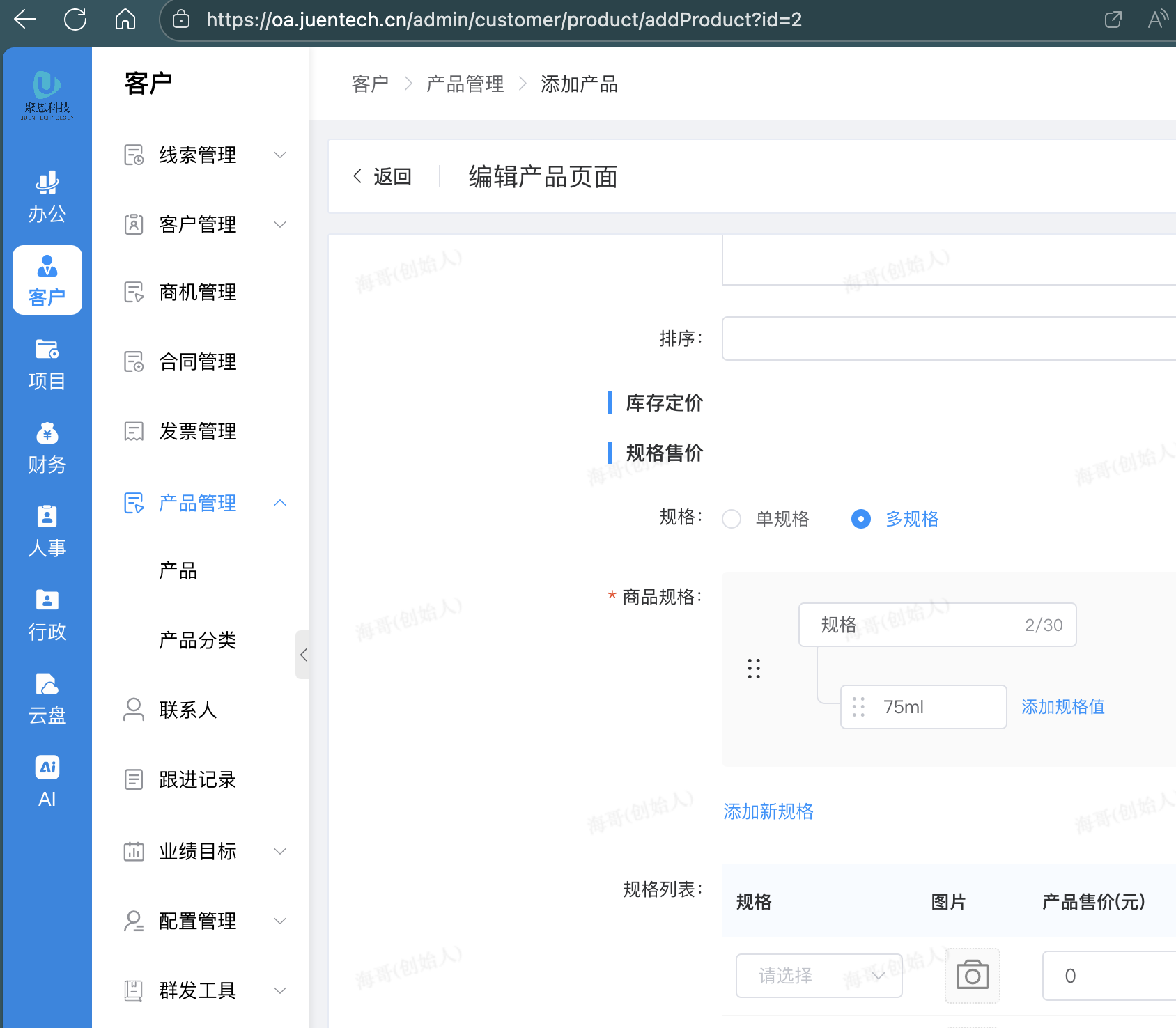
Task: Open the 人事 HR module icon
Action: 47,531
